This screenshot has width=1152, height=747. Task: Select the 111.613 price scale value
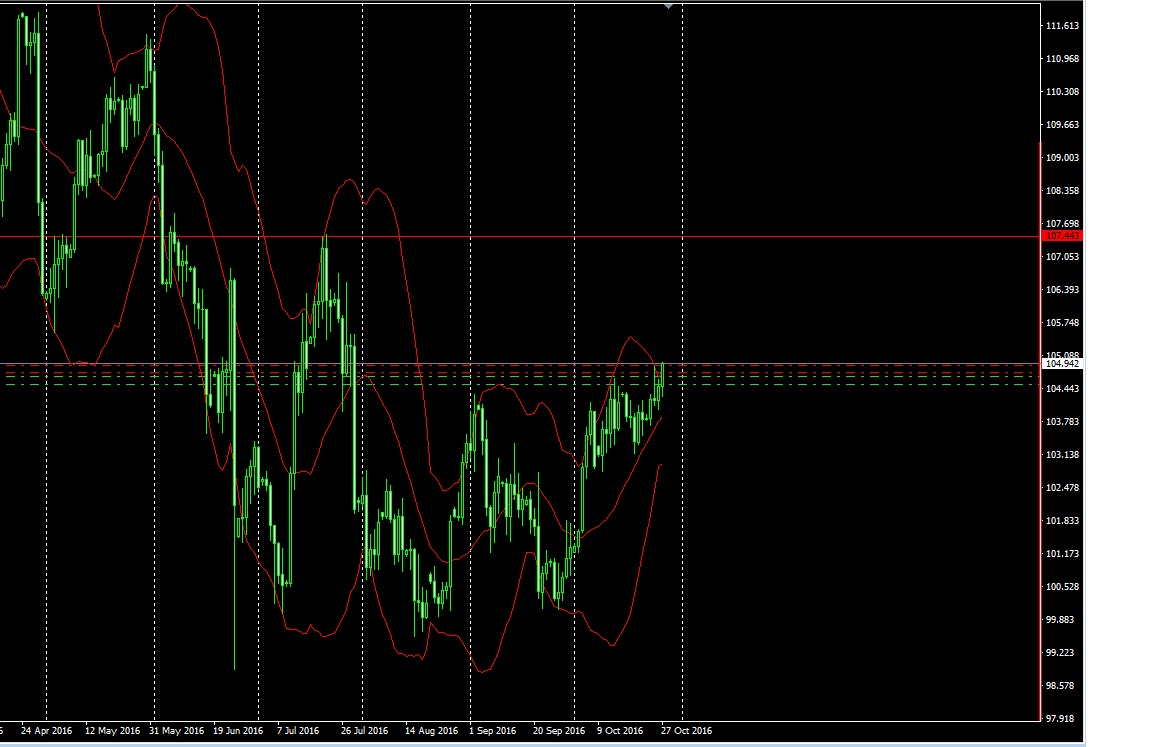pyautogui.click(x=1062, y=25)
